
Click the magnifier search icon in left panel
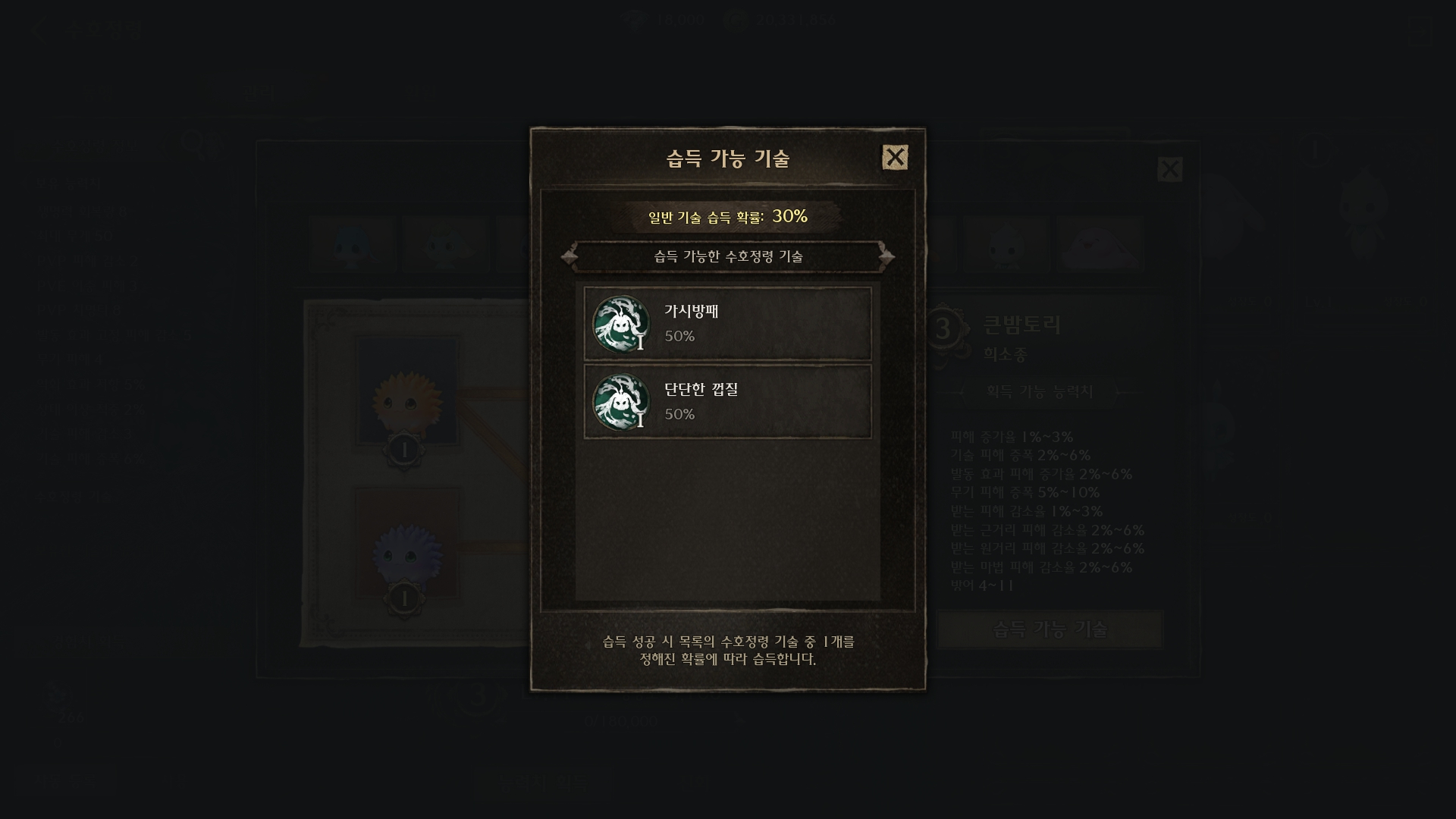(193, 143)
